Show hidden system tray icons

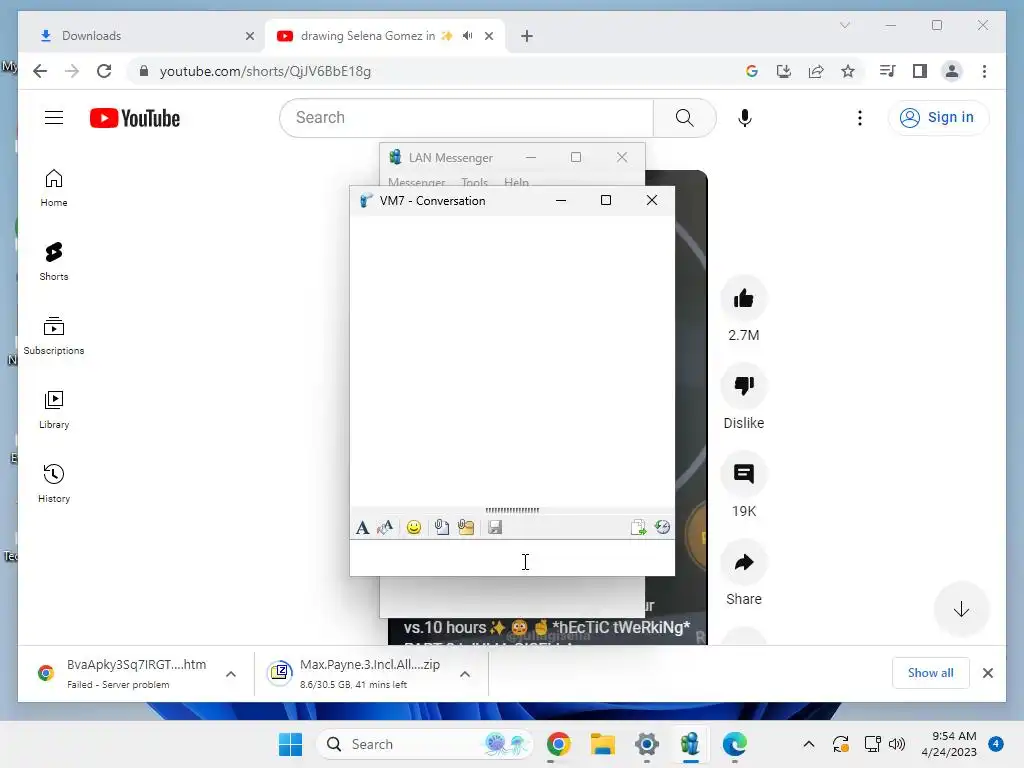pyautogui.click(x=808, y=744)
